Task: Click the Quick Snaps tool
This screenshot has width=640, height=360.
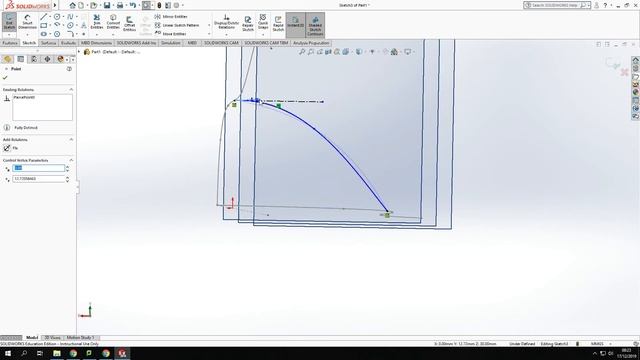Action: click(263, 22)
